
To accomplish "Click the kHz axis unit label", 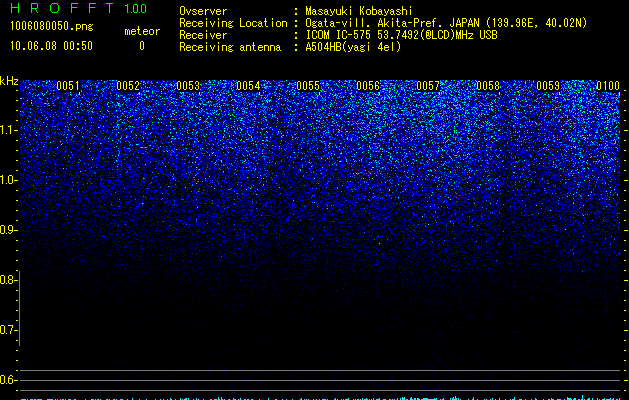I will pos(9,81).
